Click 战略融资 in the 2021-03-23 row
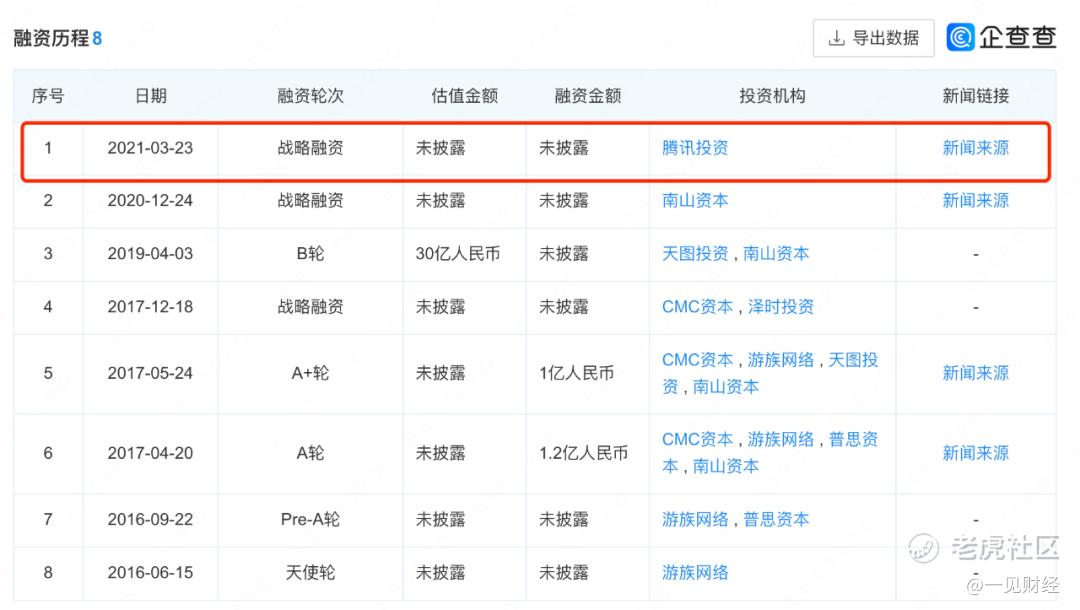Image resolution: width=1080 pixels, height=610 pixels. click(310, 148)
